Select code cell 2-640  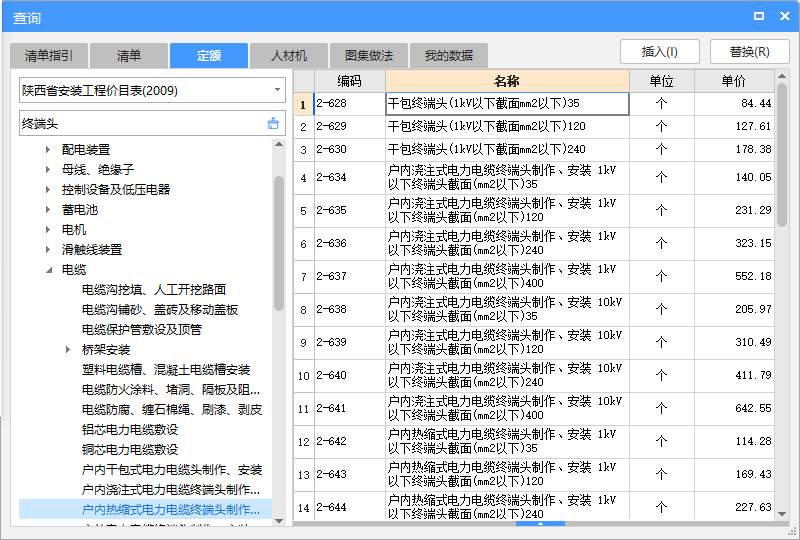coord(349,376)
